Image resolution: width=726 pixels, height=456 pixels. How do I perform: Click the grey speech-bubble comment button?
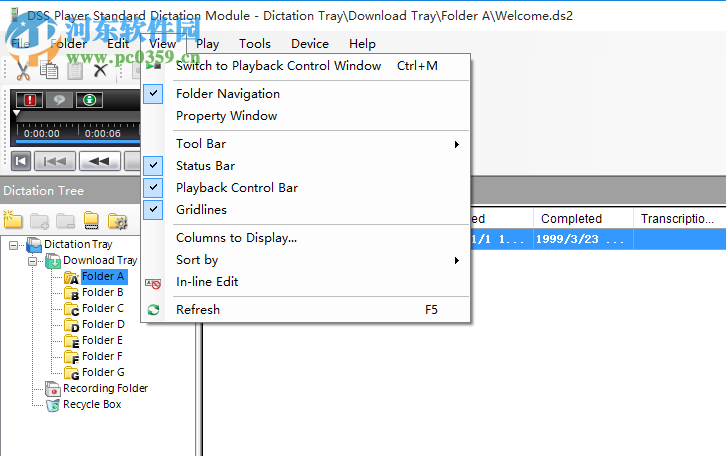pyautogui.click(x=59, y=100)
